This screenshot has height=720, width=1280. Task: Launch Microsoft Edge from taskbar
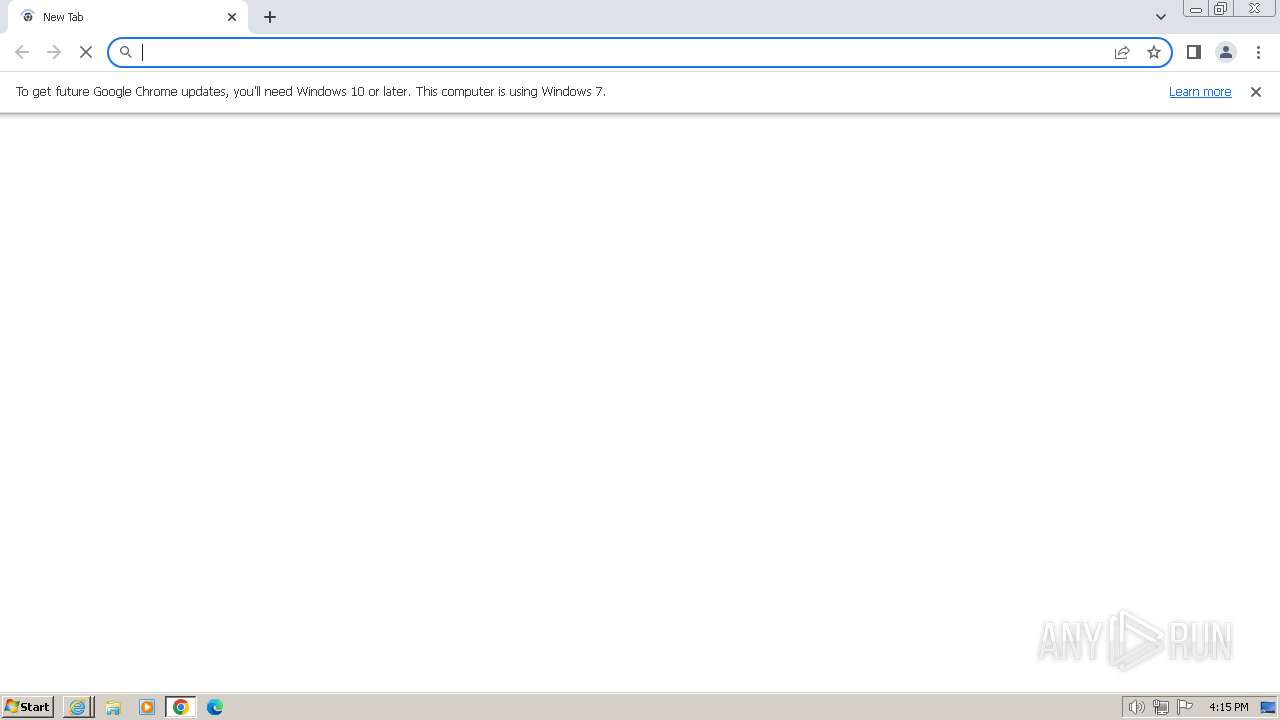(x=215, y=707)
